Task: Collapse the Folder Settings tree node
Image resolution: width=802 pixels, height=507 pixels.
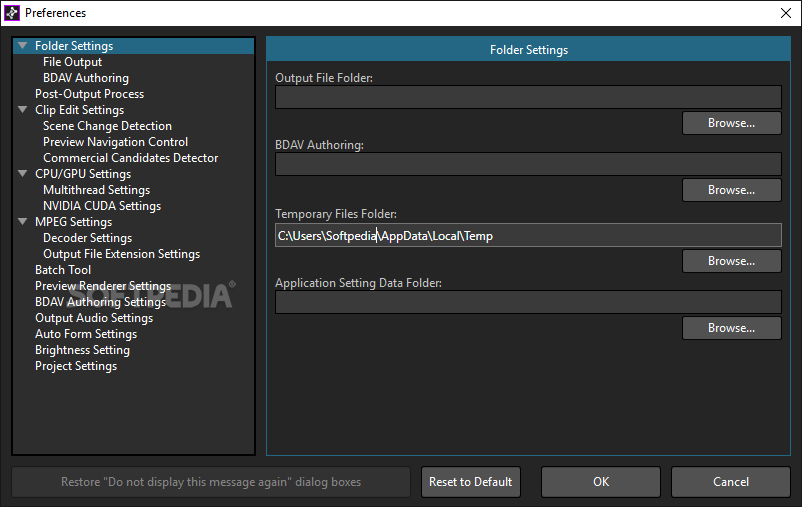Action: pyautogui.click(x=23, y=46)
